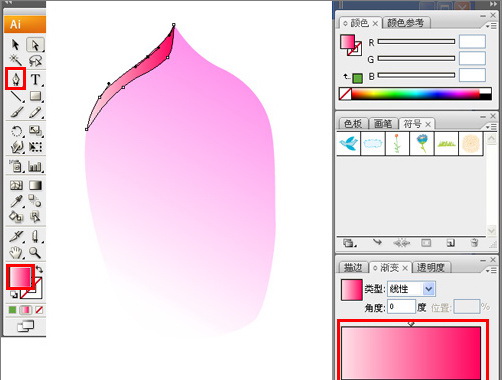This screenshot has height=380, width=502.
Task: Click the R value slider track
Action: click(416, 42)
